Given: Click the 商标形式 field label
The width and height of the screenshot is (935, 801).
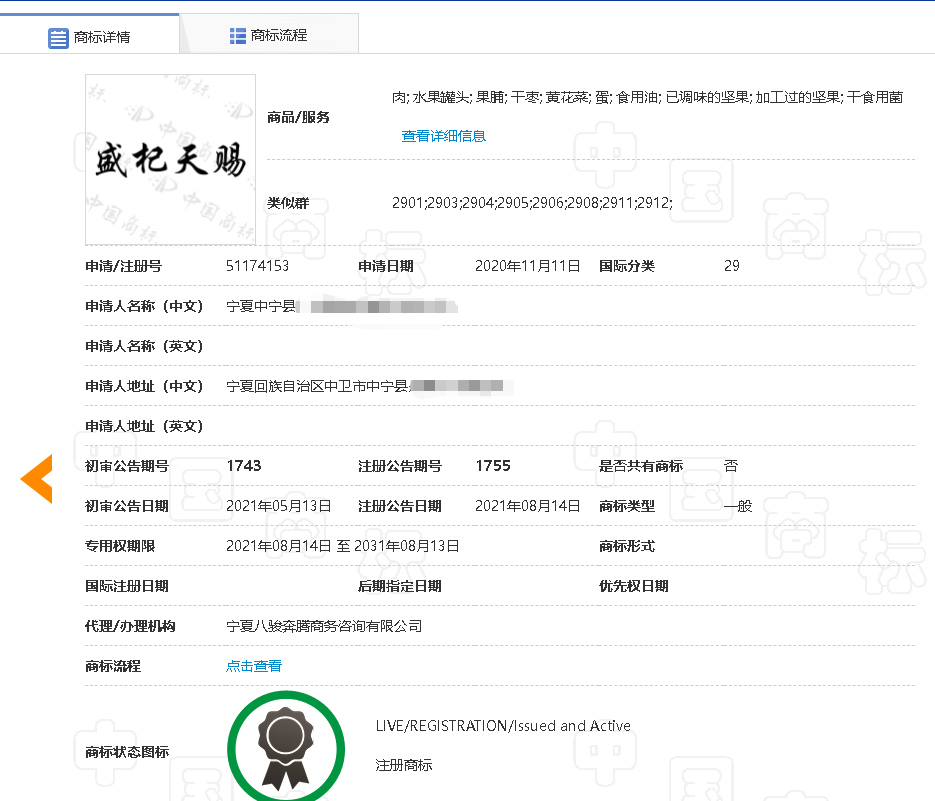Looking at the screenshot, I should [x=627, y=546].
